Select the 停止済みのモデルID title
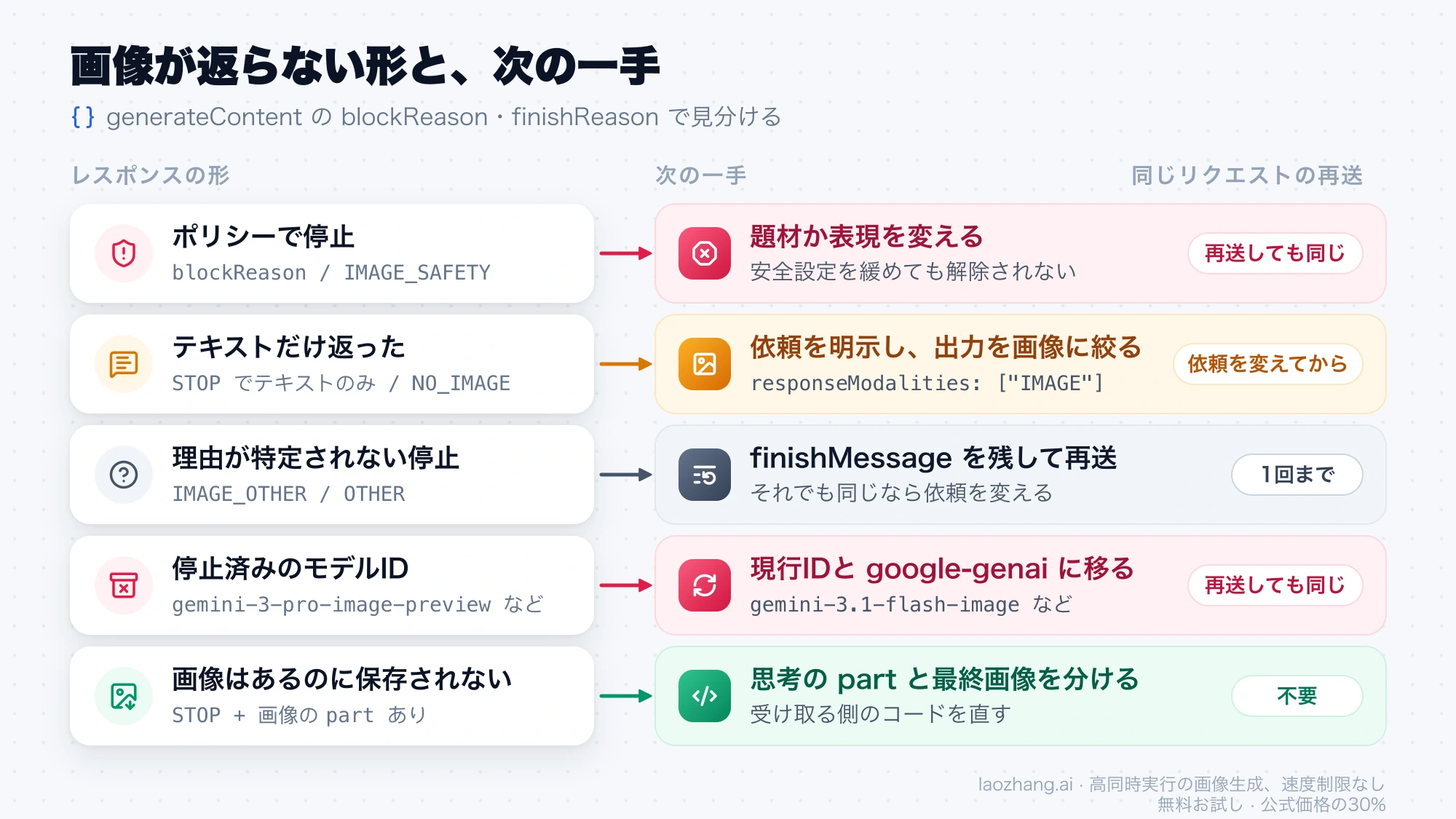Screen dimensions: 1456x819 [290, 569]
